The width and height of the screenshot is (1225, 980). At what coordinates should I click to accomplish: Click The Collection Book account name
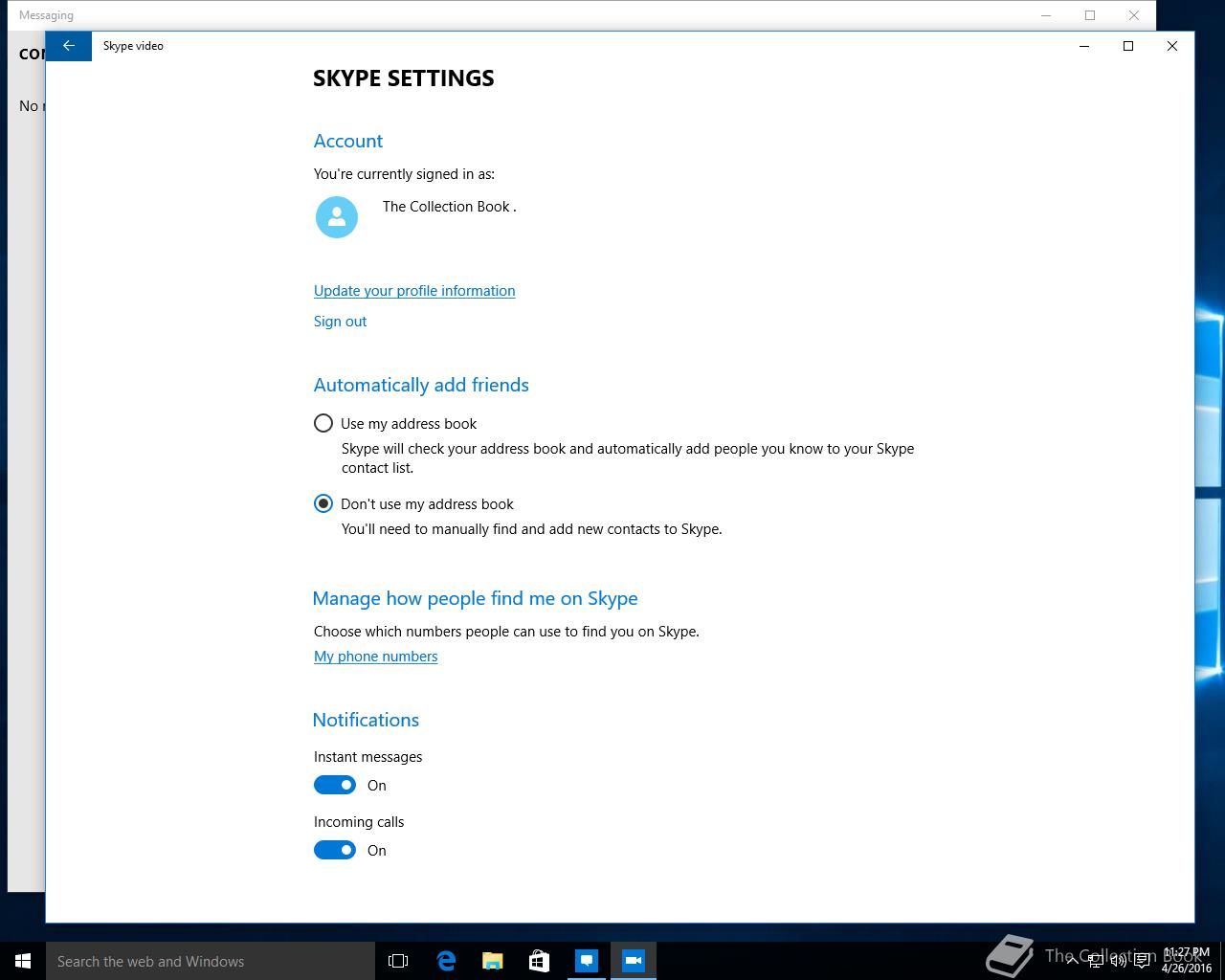tap(449, 207)
